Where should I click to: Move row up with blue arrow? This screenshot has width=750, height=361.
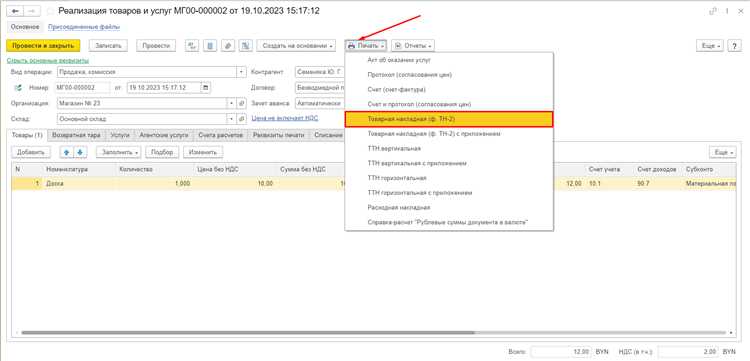pos(66,152)
